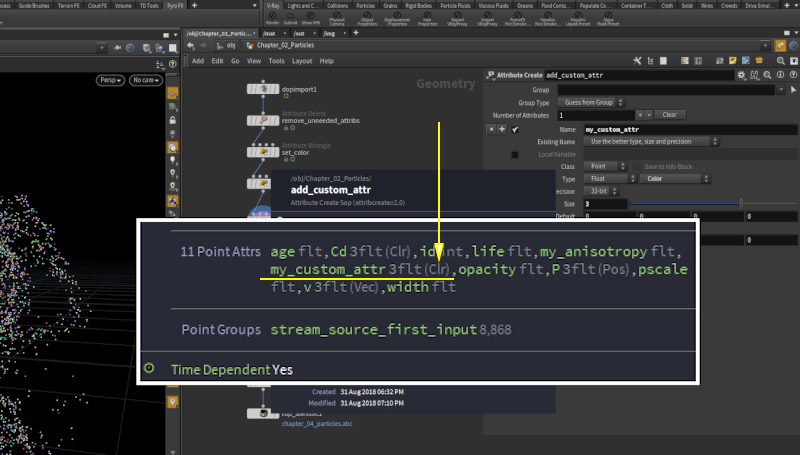Viewport: 800px width, 455px height.
Task: Open the Layout menu in network editor
Action: tap(301, 61)
